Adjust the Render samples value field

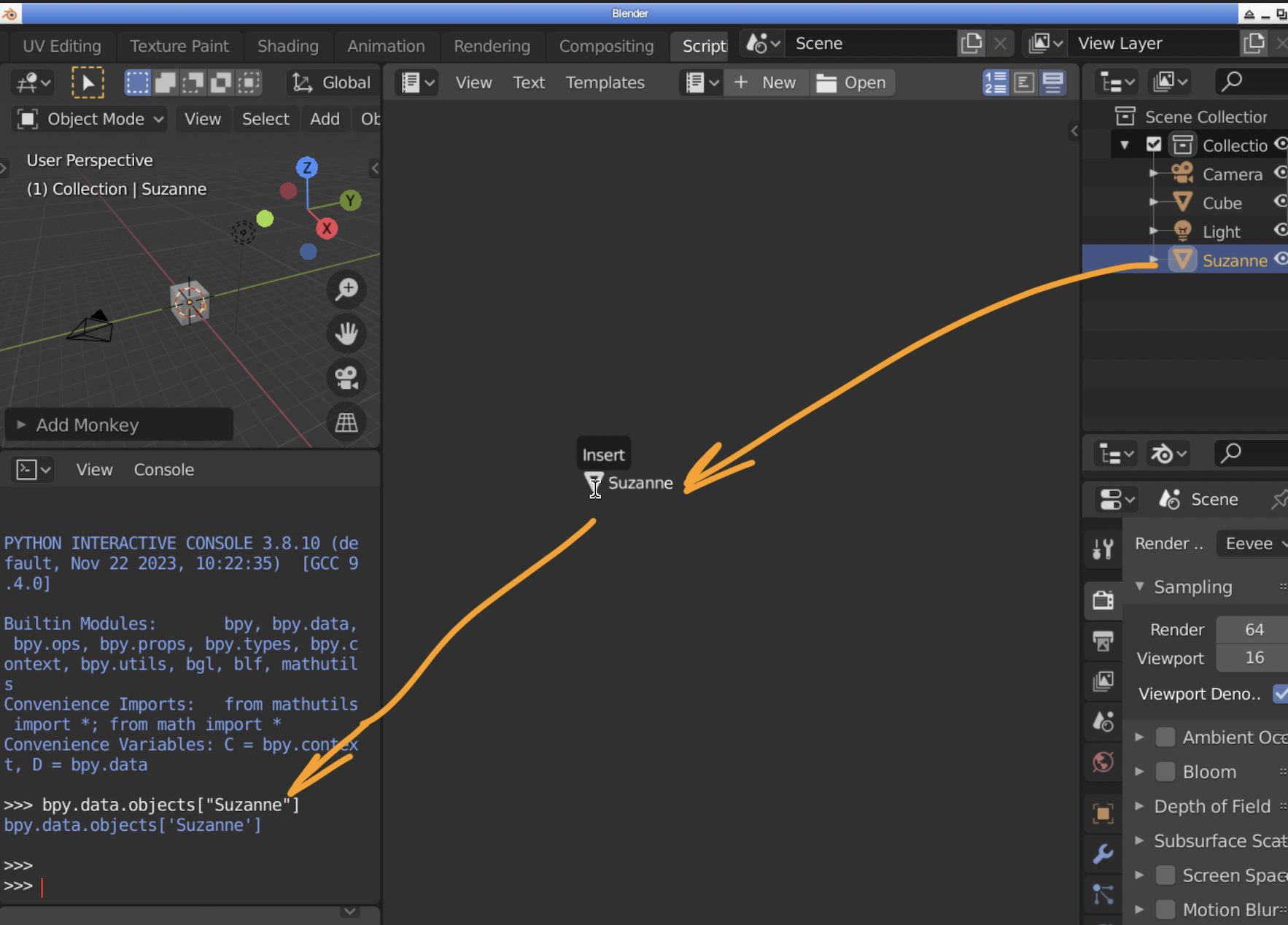tap(1252, 630)
